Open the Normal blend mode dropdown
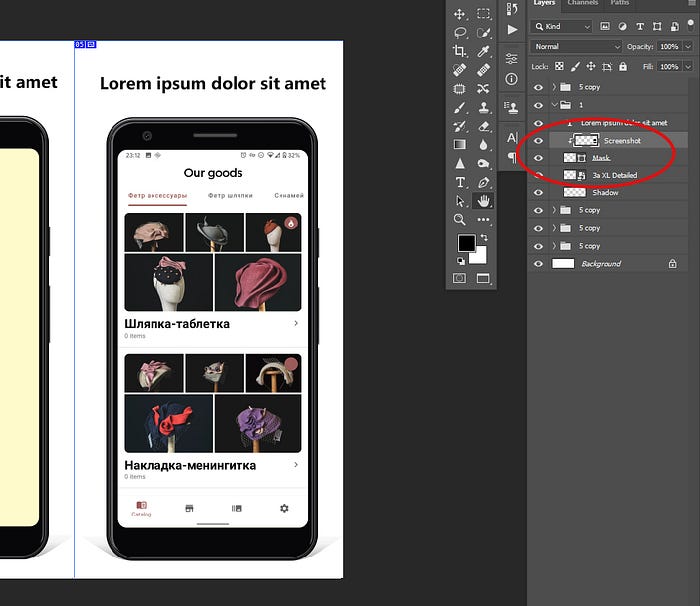 tap(576, 46)
